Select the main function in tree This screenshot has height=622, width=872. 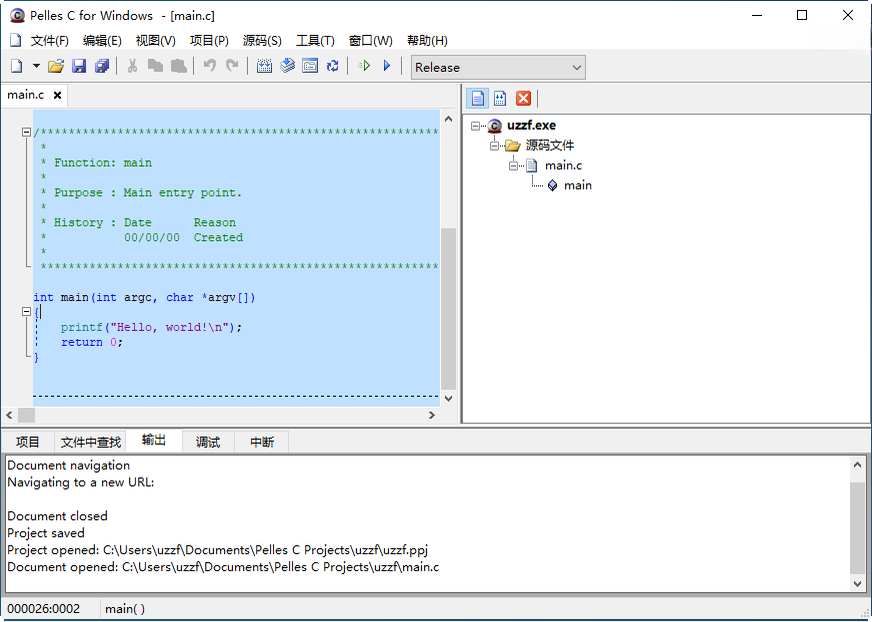[x=578, y=186]
